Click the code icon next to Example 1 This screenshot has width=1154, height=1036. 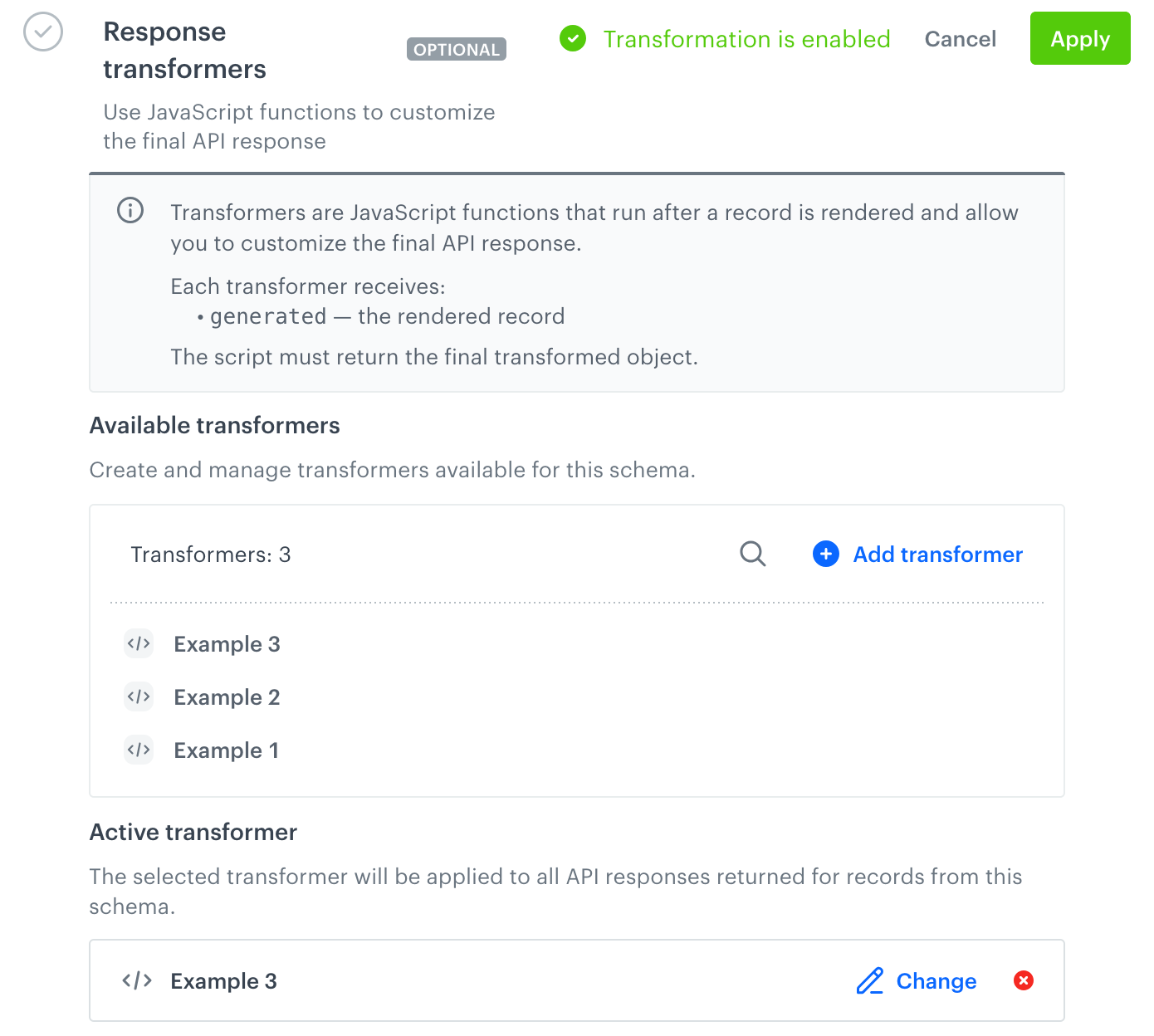click(139, 750)
